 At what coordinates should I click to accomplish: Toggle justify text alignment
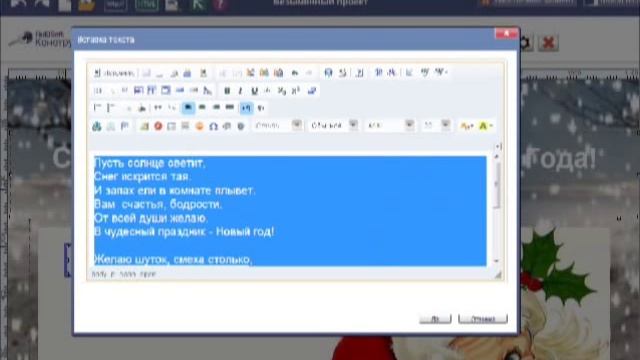[x=230, y=108]
